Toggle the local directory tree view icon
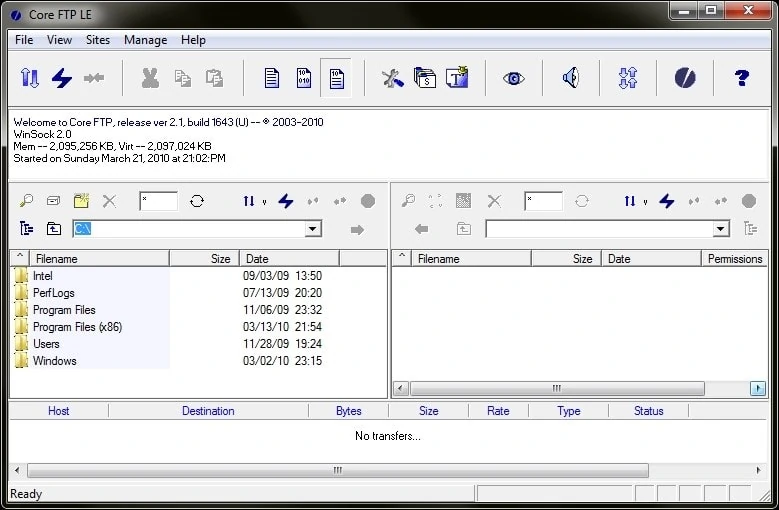 pyautogui.click(x=26, y=228)
